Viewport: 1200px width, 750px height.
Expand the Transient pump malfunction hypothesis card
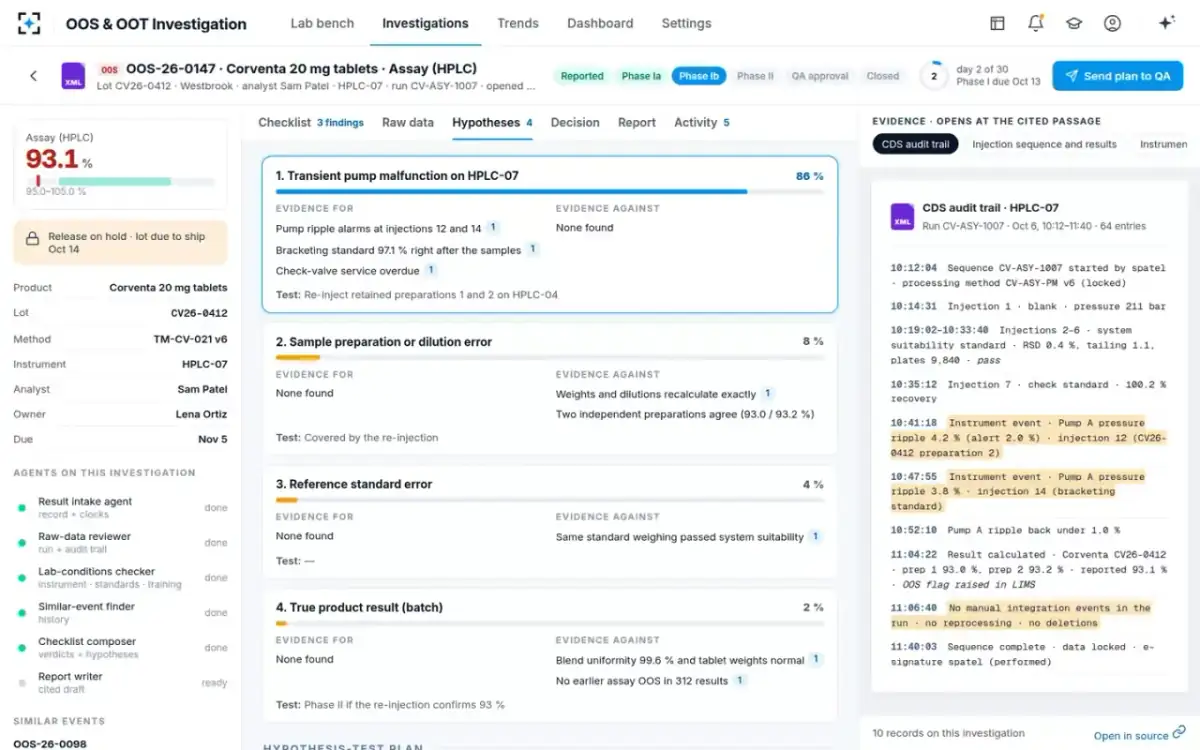click(549, 234)
